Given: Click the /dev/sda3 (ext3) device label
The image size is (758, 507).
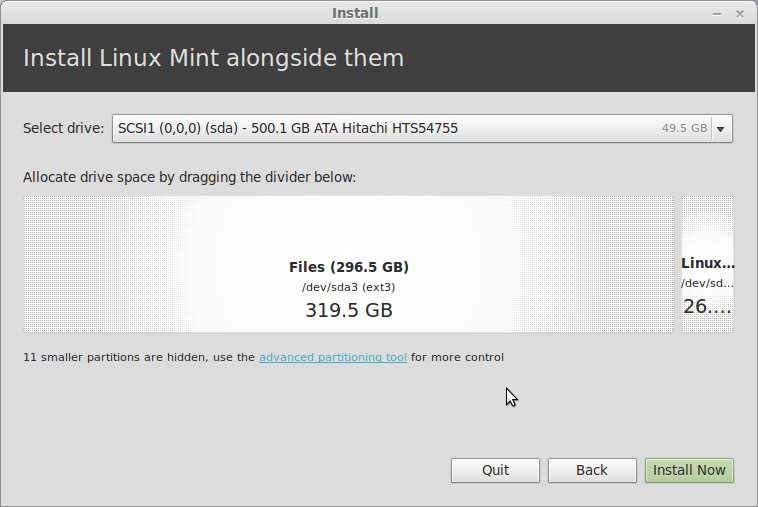Looking at the screenshot, I should click(x=348, y=288).
